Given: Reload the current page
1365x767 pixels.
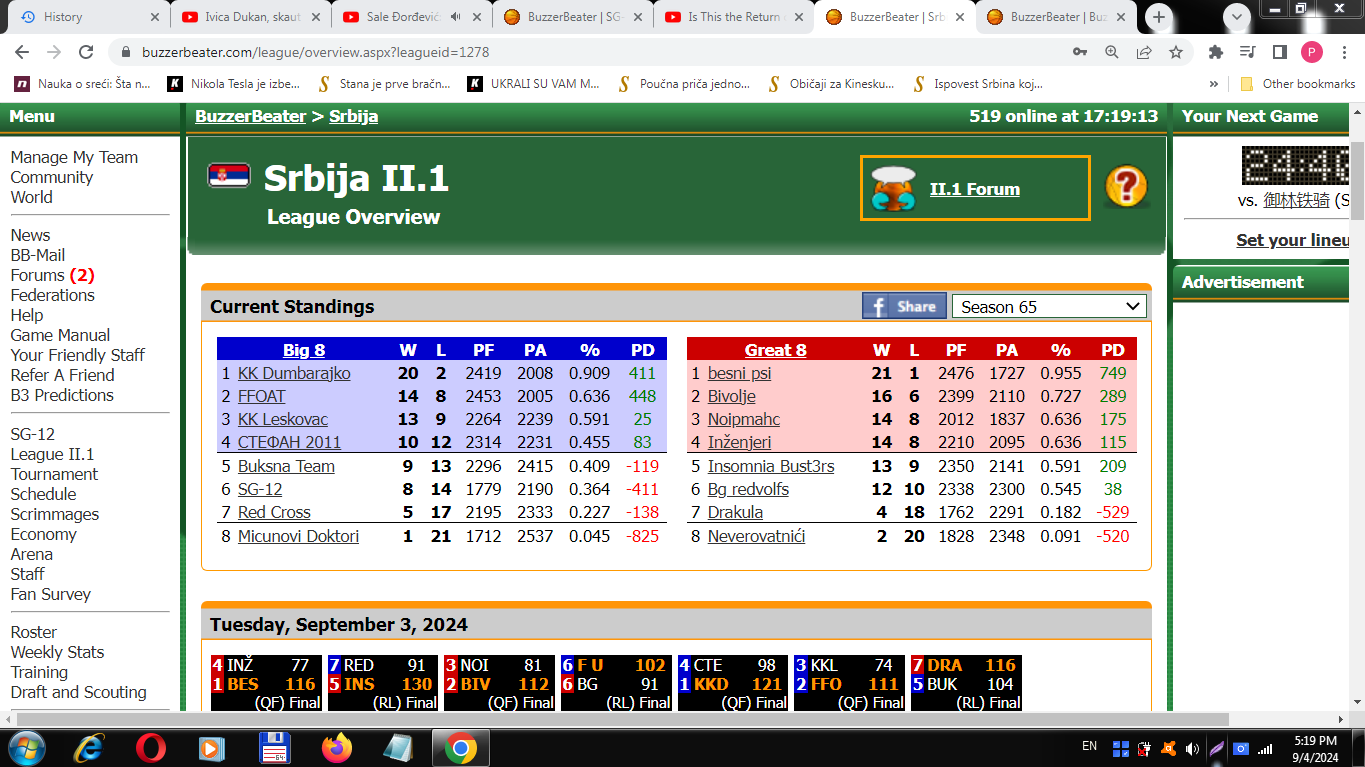Looking at the screenshot, I should [x=86, y=52].
